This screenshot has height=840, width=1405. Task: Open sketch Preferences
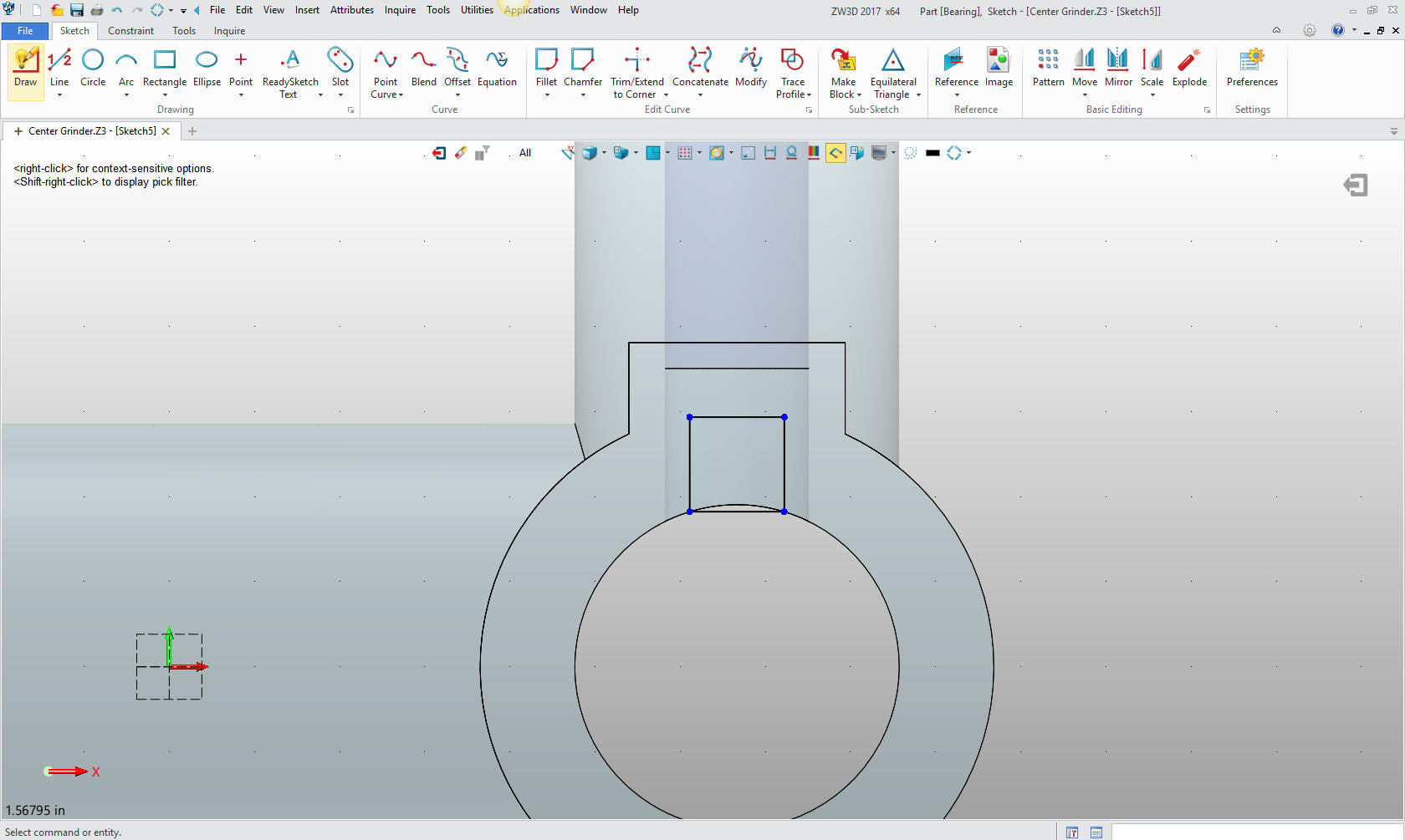coord(1252,67)
